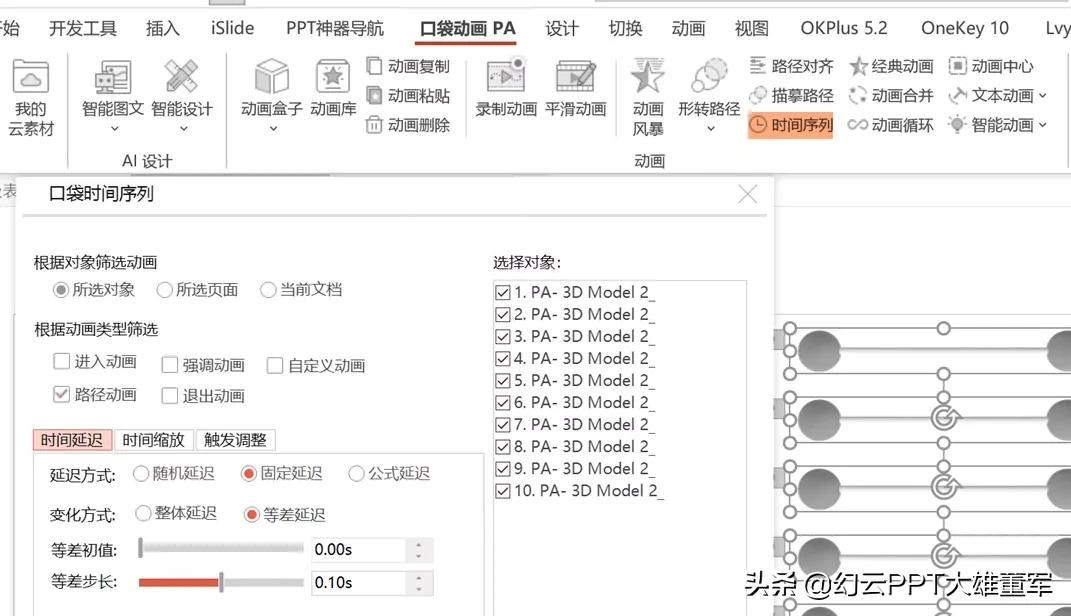Close the 口袋时间序列 dialog
The height and width of the screenshot is (616, 1071).
pos(747,196)
